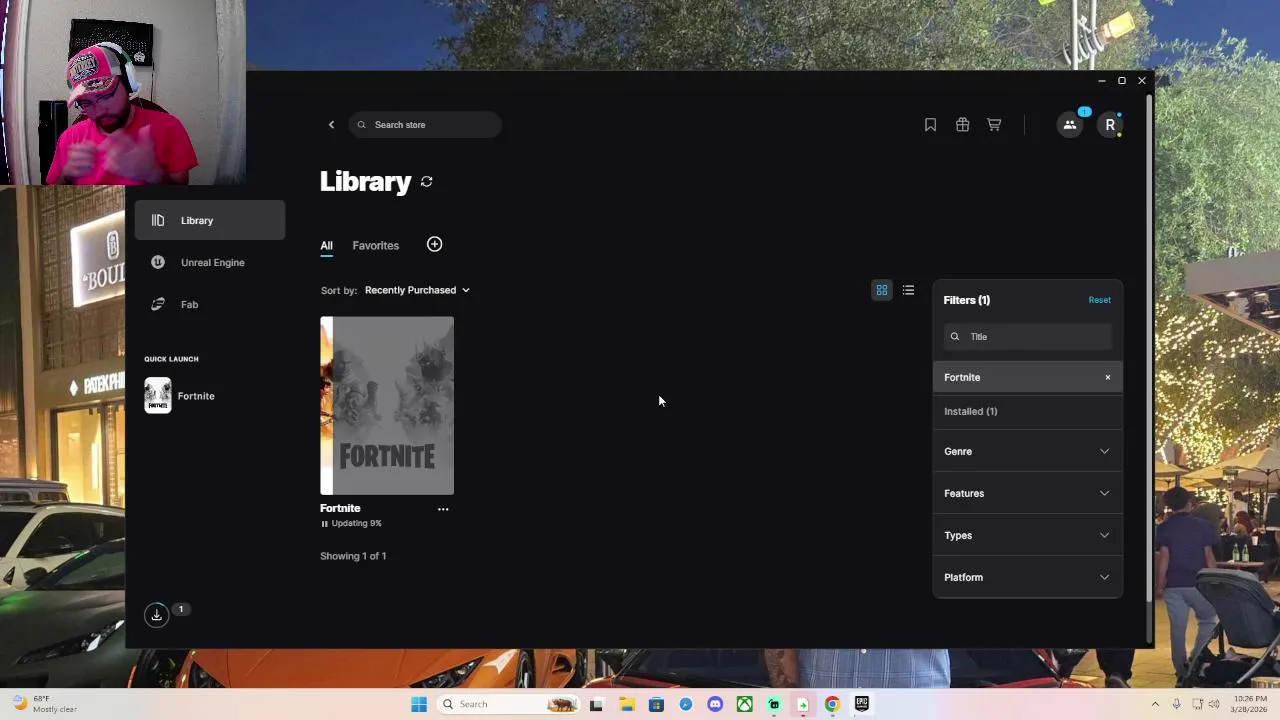Expand the Types filter section
Viewport: 1280px width, 720px height.
click(1028, 535)
